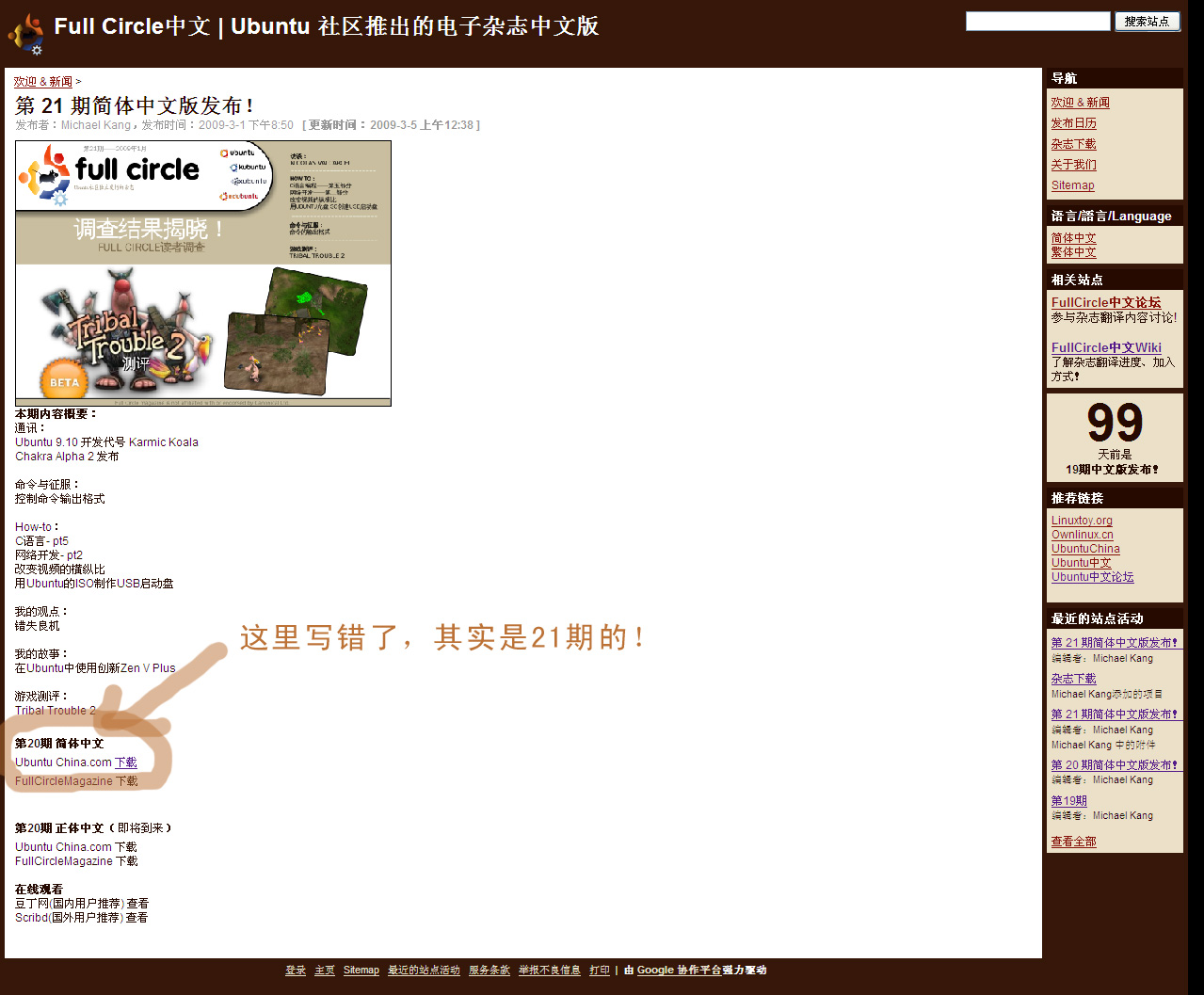Visit the FullCircle中文论坛 link
Image resolution: width=1204 pixels, height=995 pixels.
1106,302
